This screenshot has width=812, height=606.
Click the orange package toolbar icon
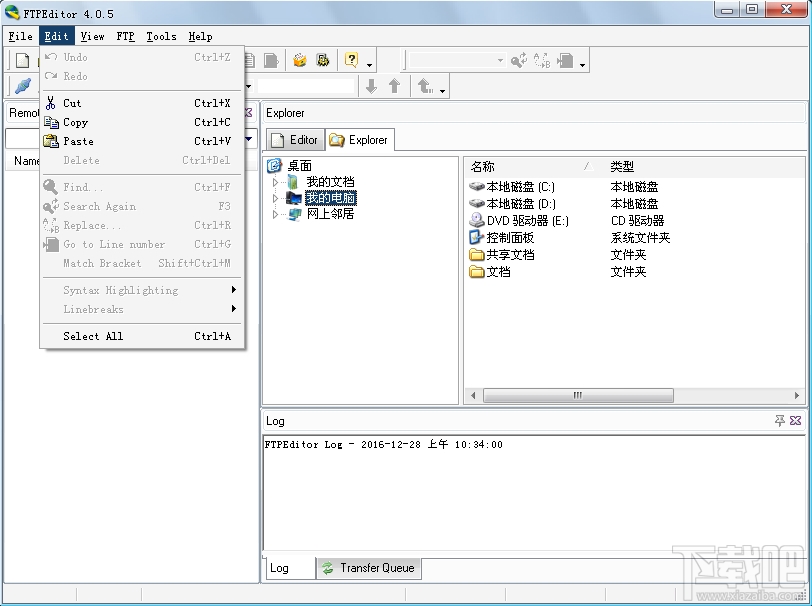point(300,61)
